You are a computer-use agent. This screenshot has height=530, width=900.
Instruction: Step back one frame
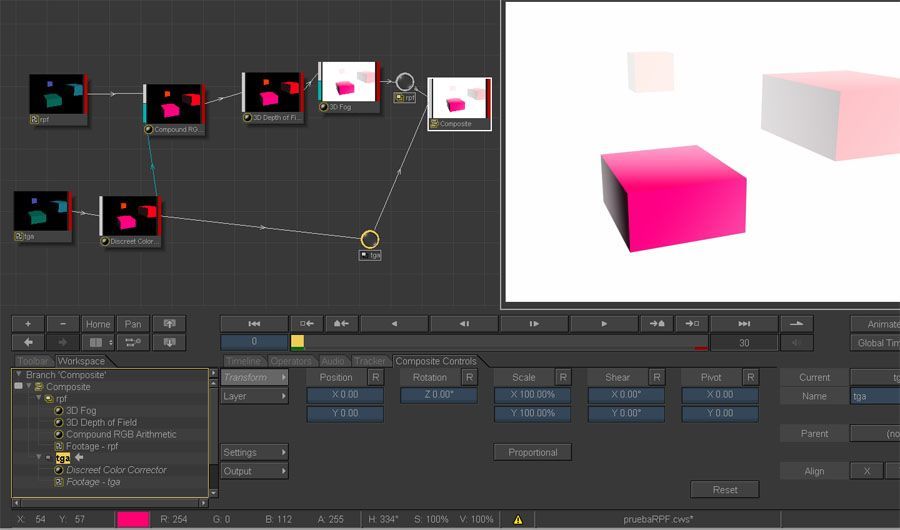464,324
